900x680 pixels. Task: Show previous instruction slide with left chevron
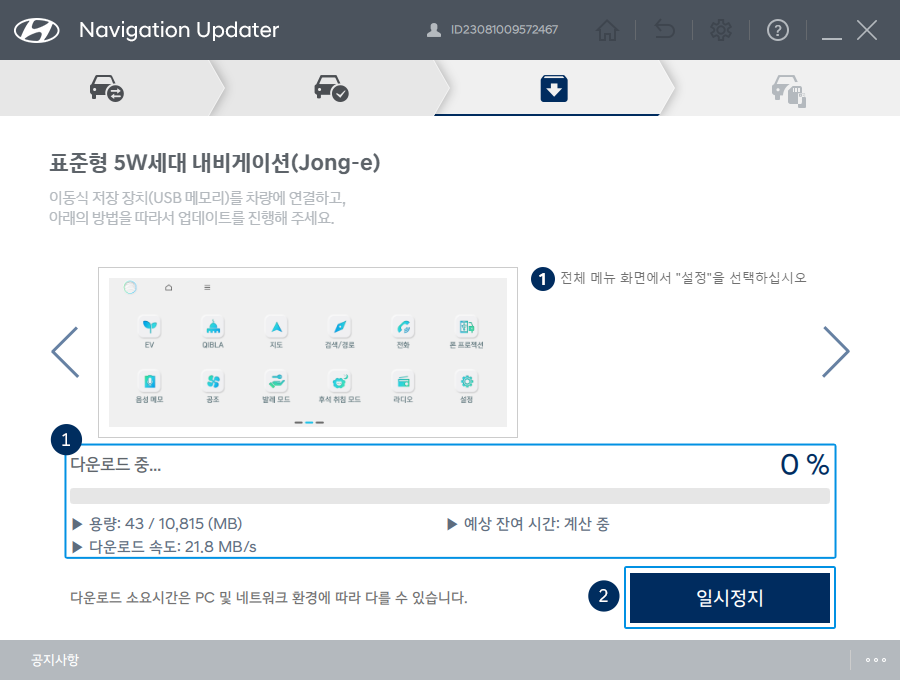(x=65, y=352)
